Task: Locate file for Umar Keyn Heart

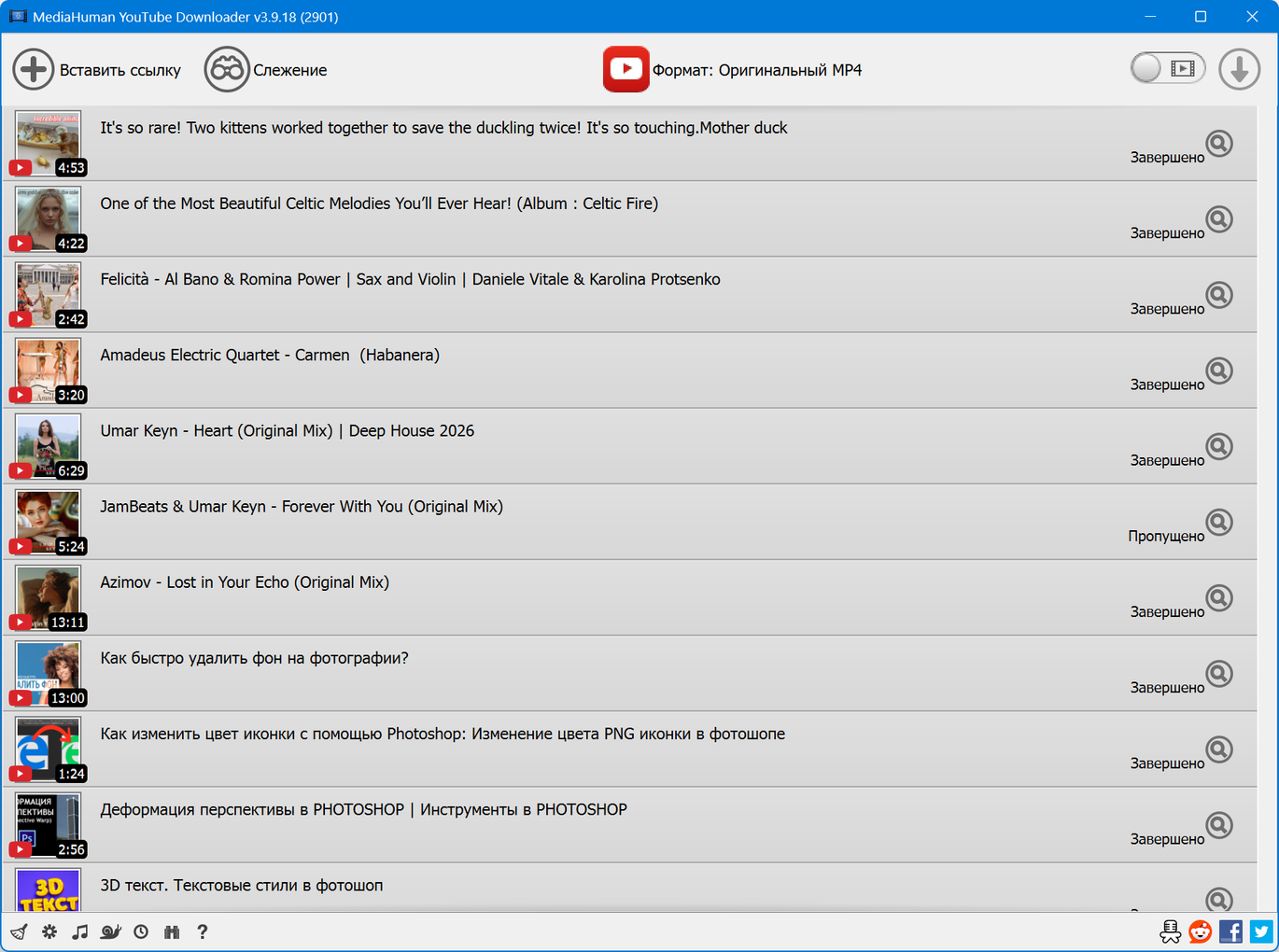Action: tap(1219, 446)
